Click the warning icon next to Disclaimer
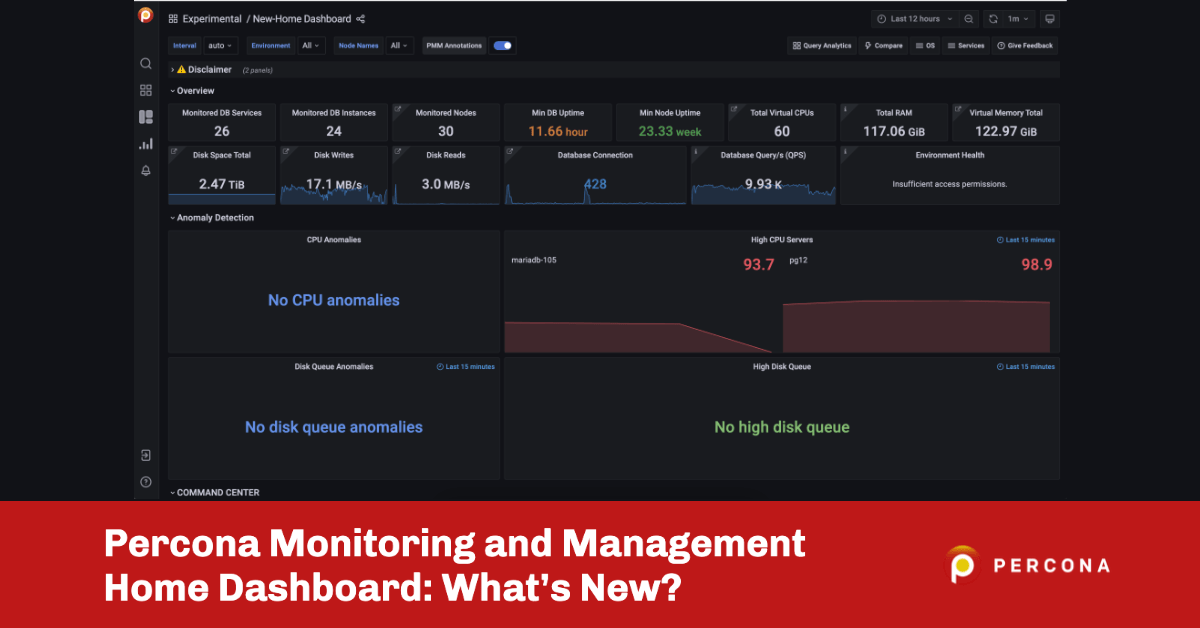 181,70
